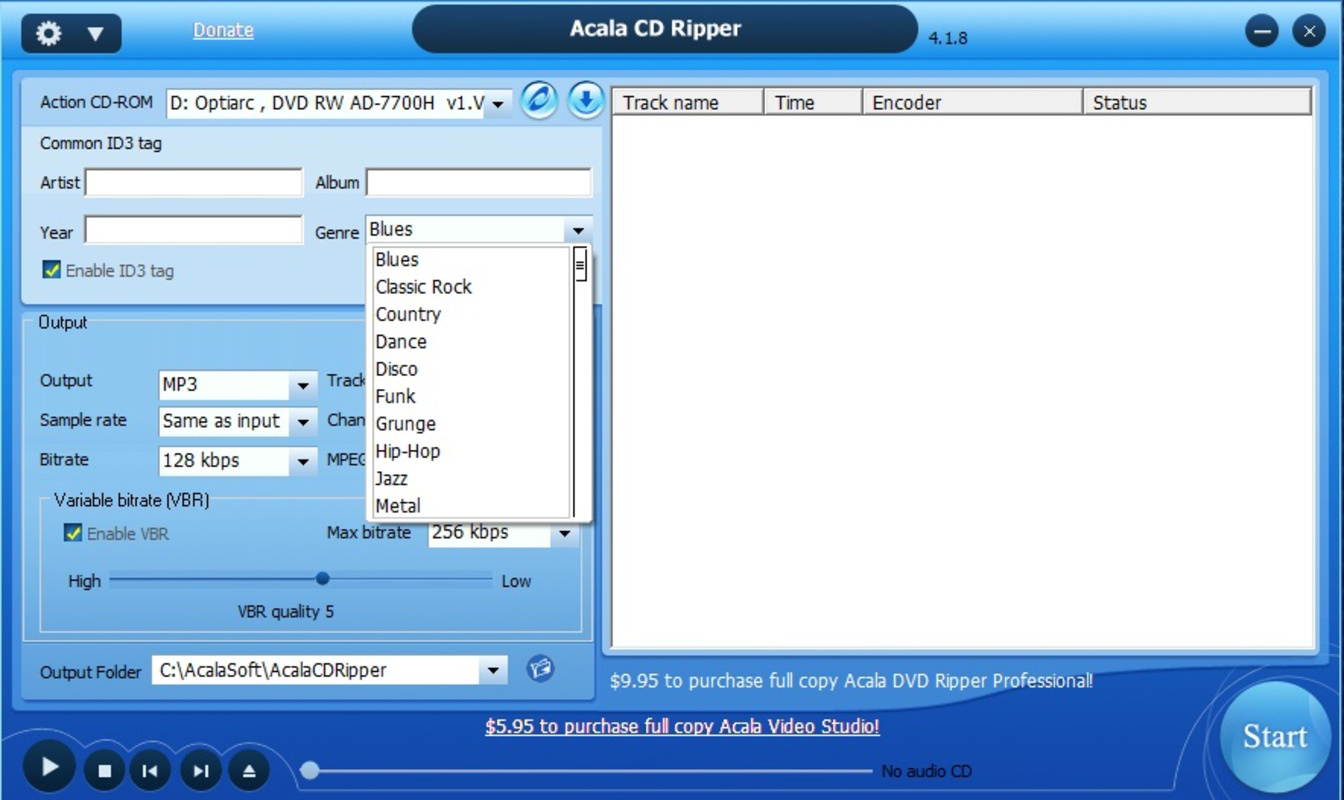1344x800 pixels.
Task: Click the VBR quality slider handle
Action: (x=322, y=578)
